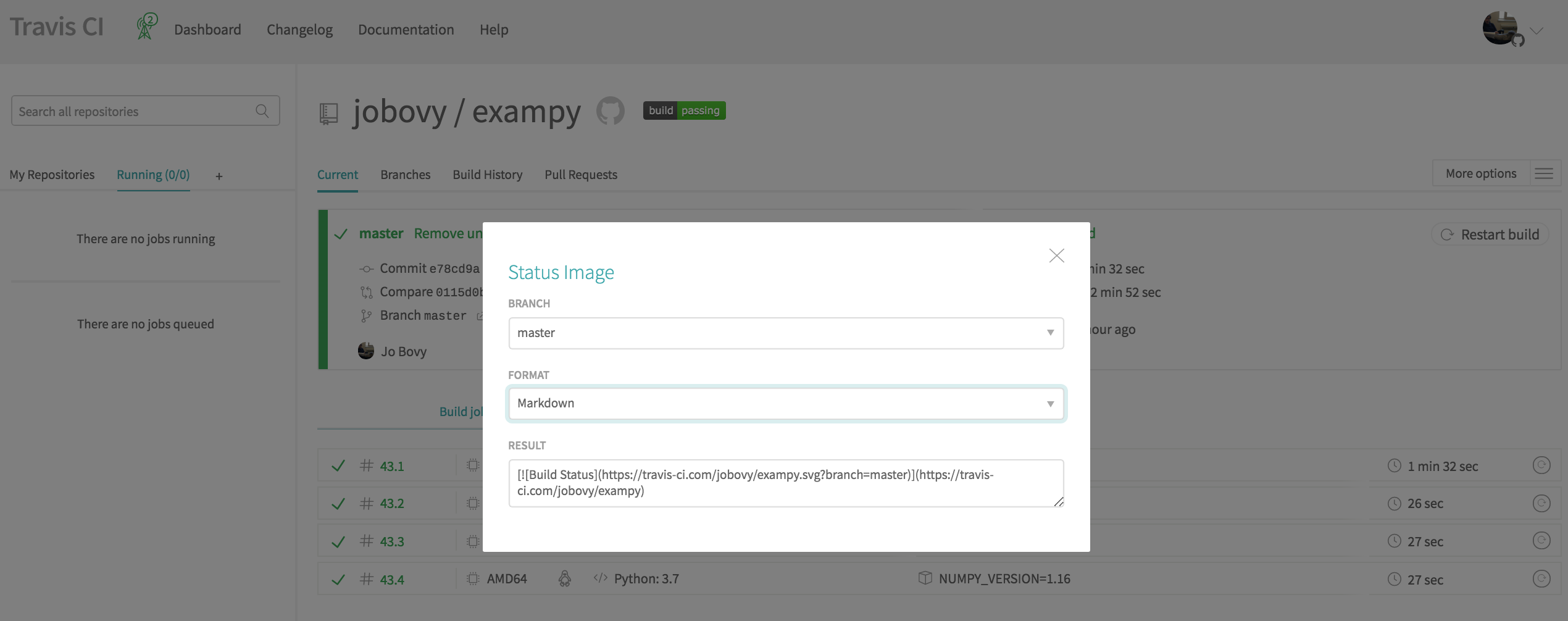1568x621 pixels.
Task: Open the Branch dropdown showing master
Action: click(786, 333)
